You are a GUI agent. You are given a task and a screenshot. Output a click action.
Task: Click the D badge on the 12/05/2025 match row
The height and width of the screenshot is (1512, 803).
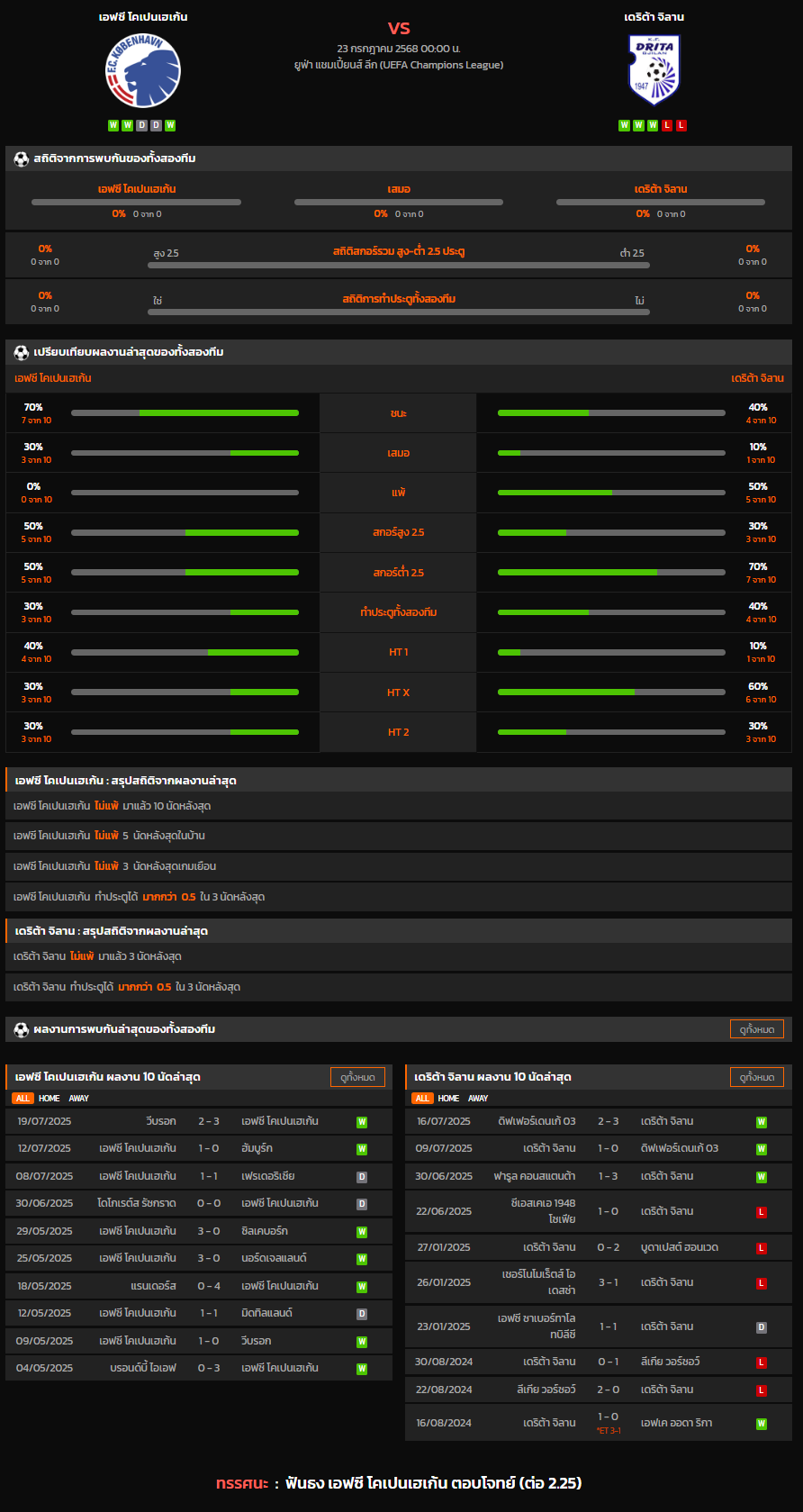[362, 1314]
